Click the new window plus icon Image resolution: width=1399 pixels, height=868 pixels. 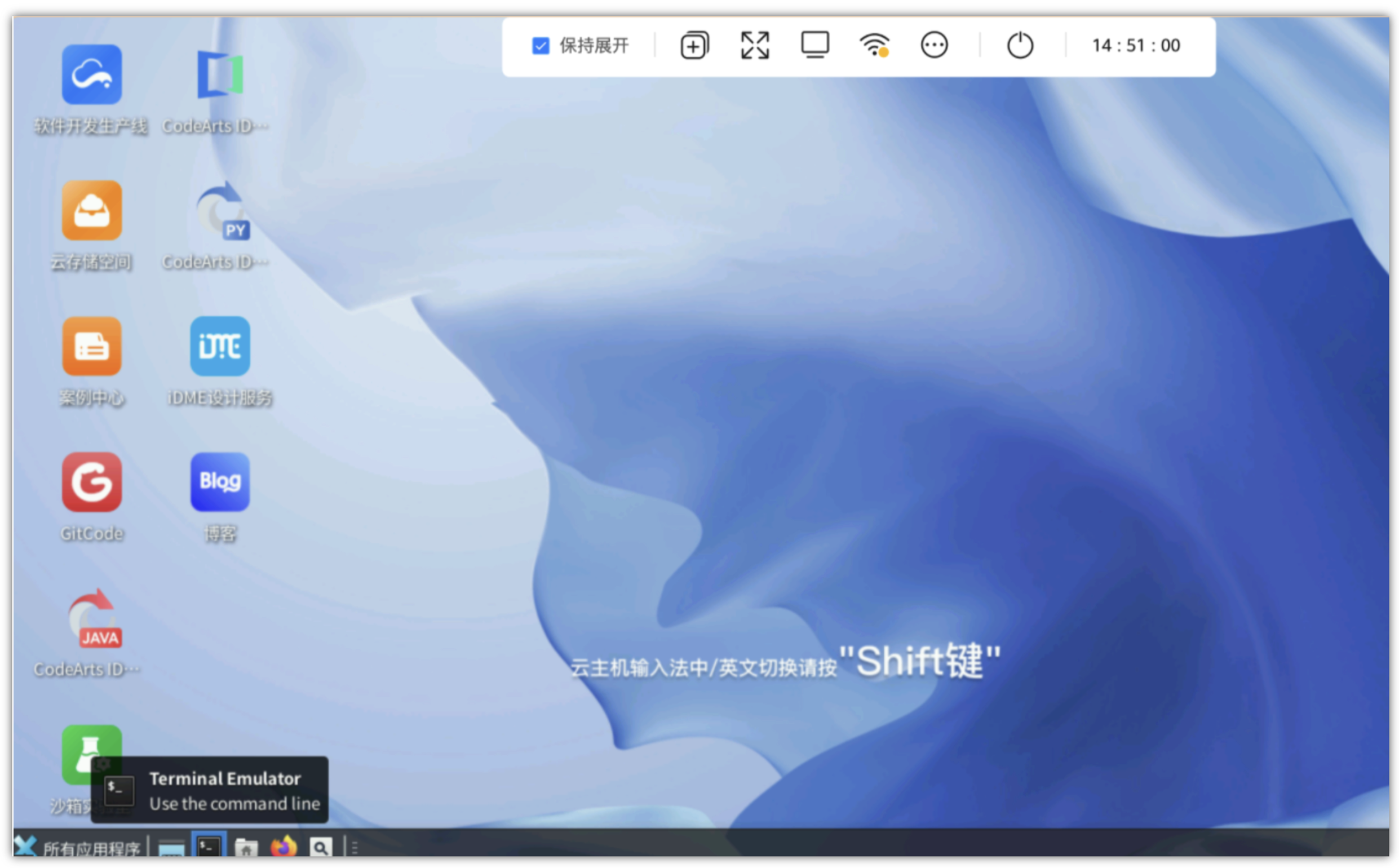(694, 45)
